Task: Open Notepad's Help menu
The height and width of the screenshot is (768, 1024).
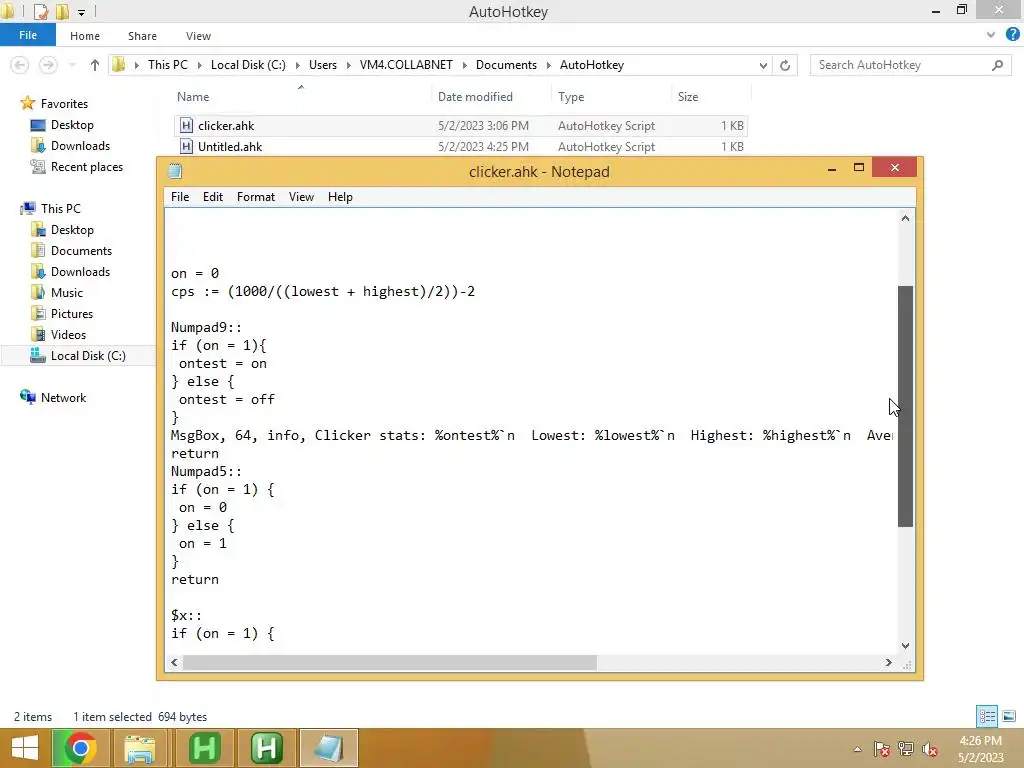Action: [340, 197]
